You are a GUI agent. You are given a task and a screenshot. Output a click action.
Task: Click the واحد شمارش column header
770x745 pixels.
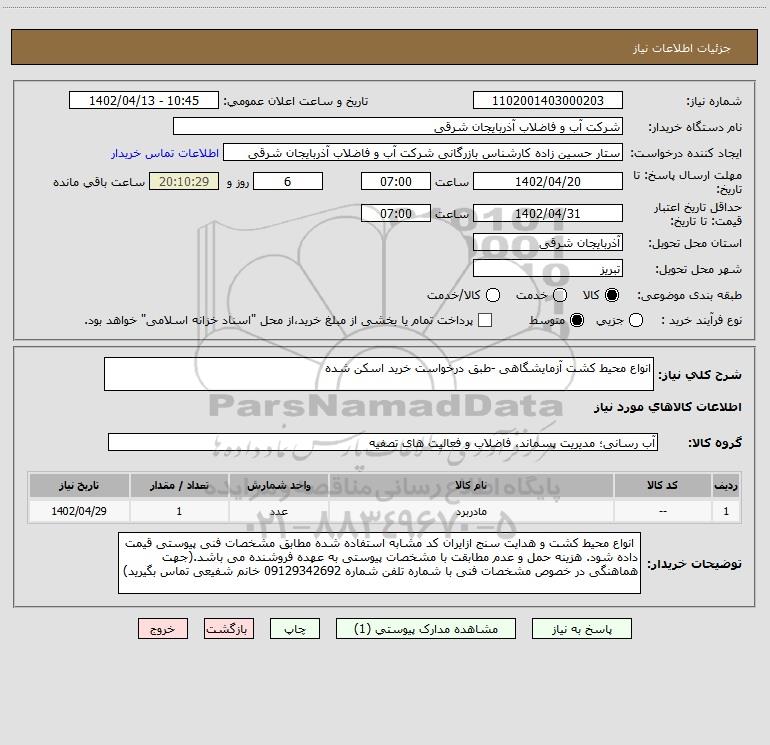click(x=278, y=486)
